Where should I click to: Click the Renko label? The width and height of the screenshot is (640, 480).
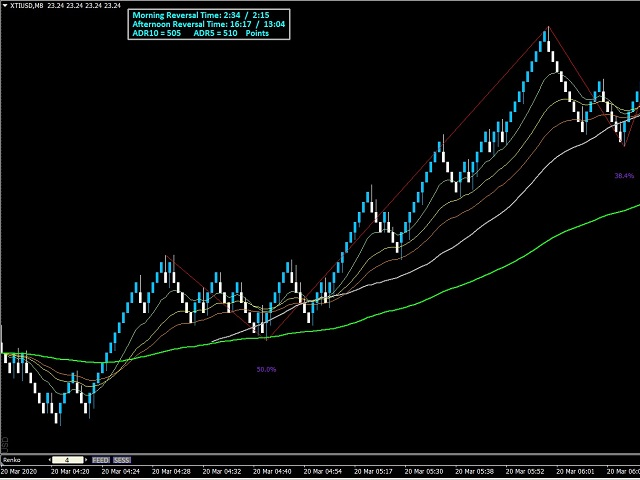[12, 460]
